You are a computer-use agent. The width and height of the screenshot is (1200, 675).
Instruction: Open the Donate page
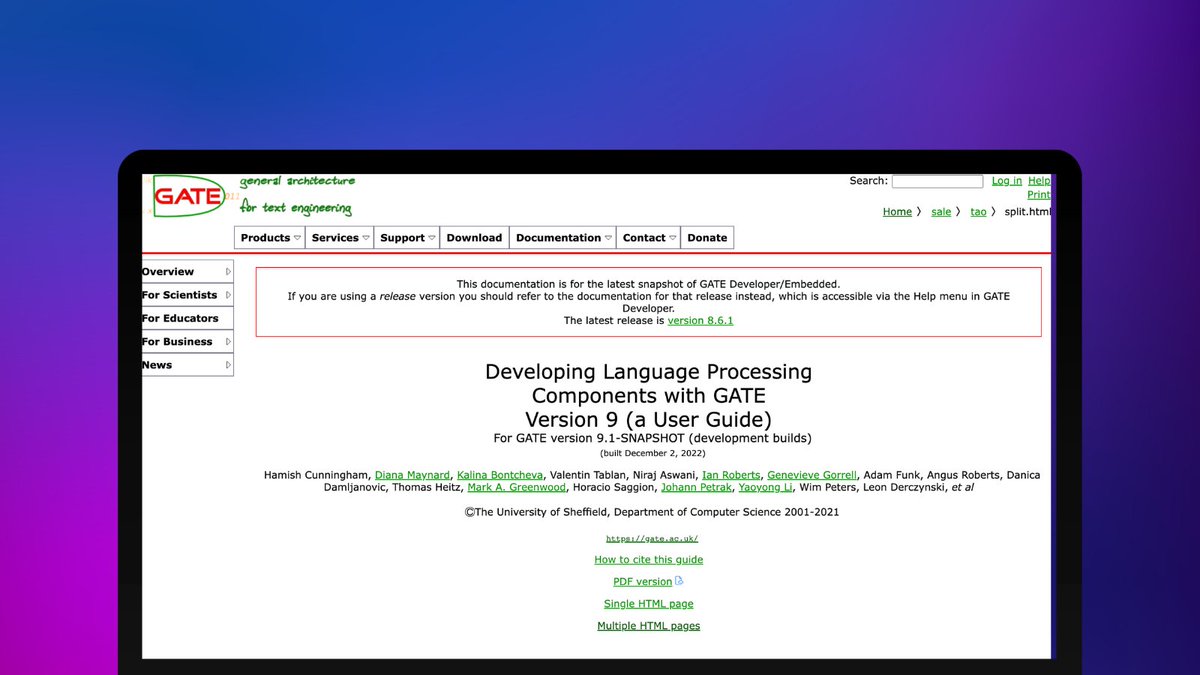tap(707, 238)
